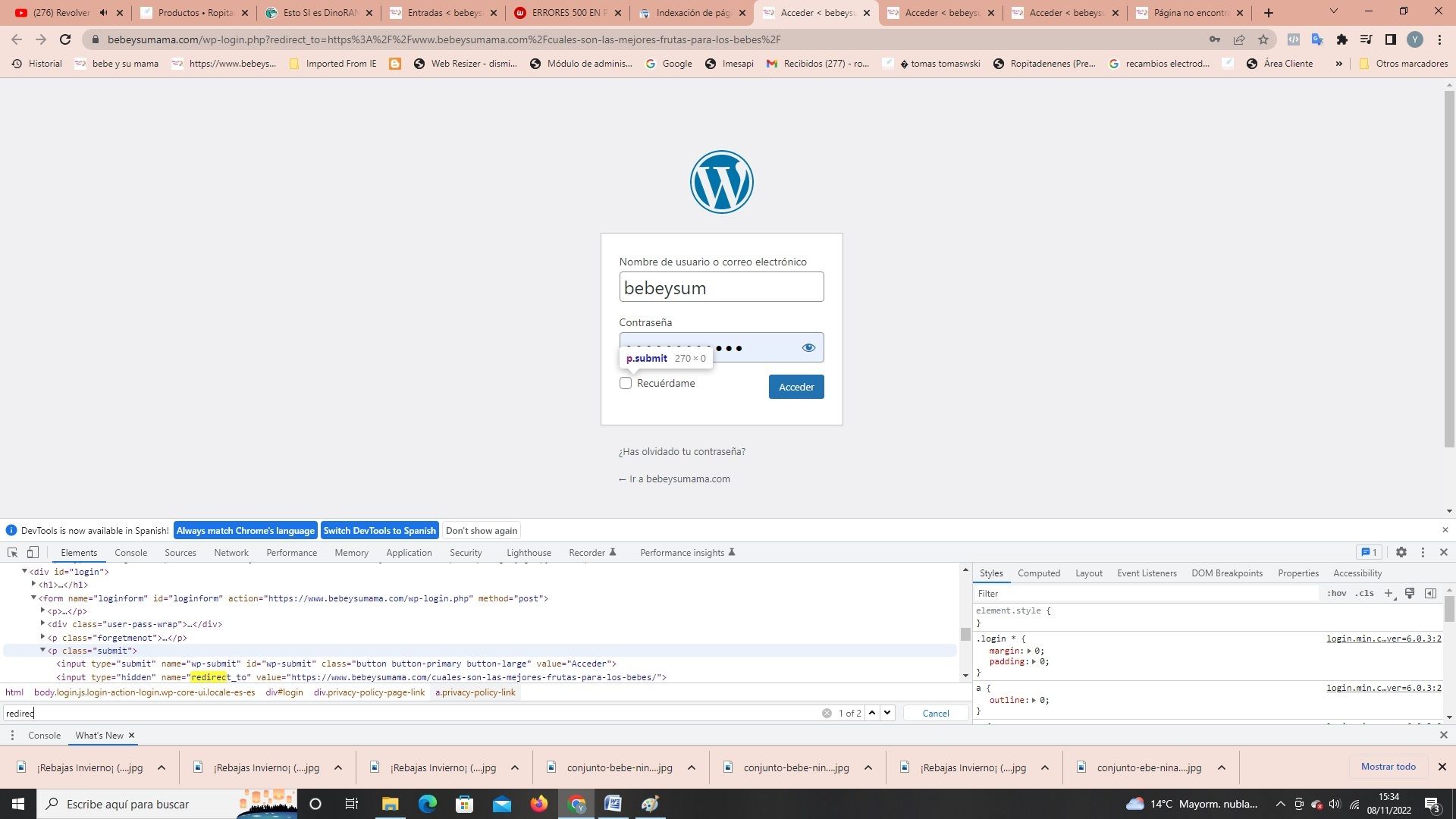Toggle the computed styles sidebar icon
Screen dimensions: 1456x819
[1431, 593]
